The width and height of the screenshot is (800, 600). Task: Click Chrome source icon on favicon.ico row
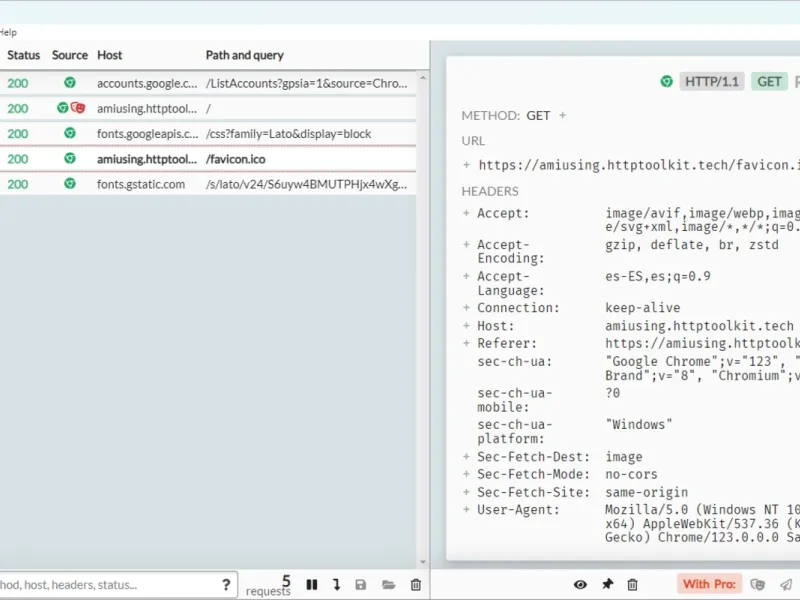click(70, 159)
